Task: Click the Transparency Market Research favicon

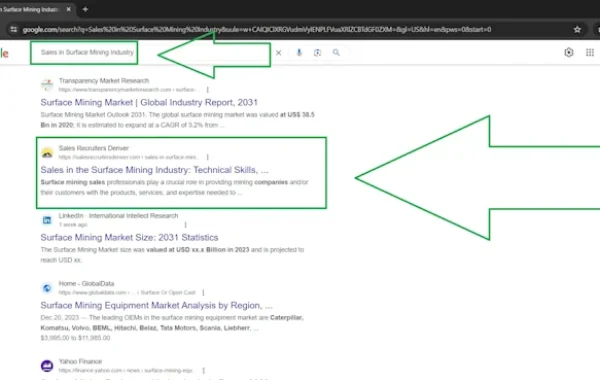Action: point(47,85)
